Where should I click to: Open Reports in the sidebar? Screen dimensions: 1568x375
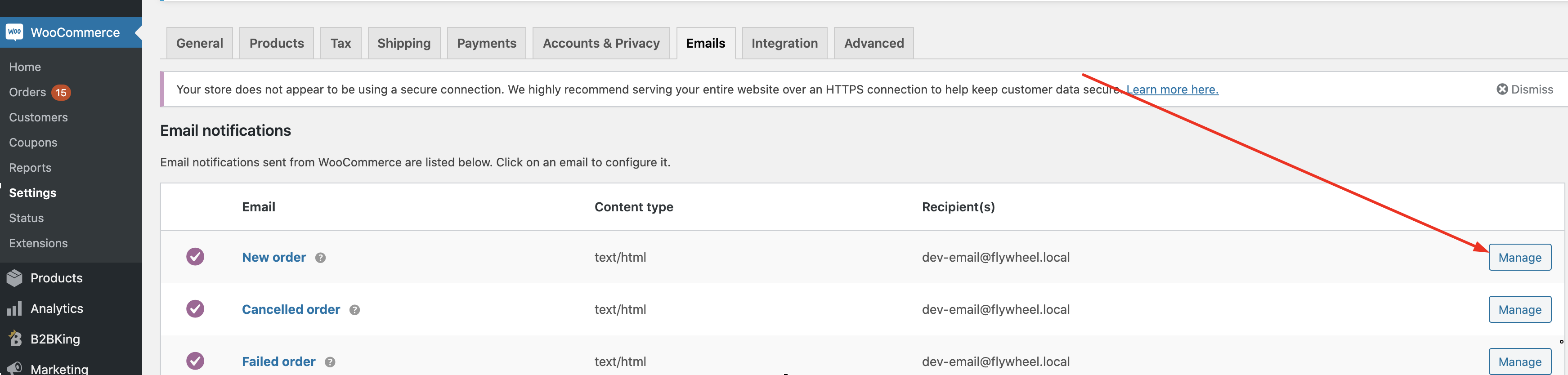tap(30, 168)
